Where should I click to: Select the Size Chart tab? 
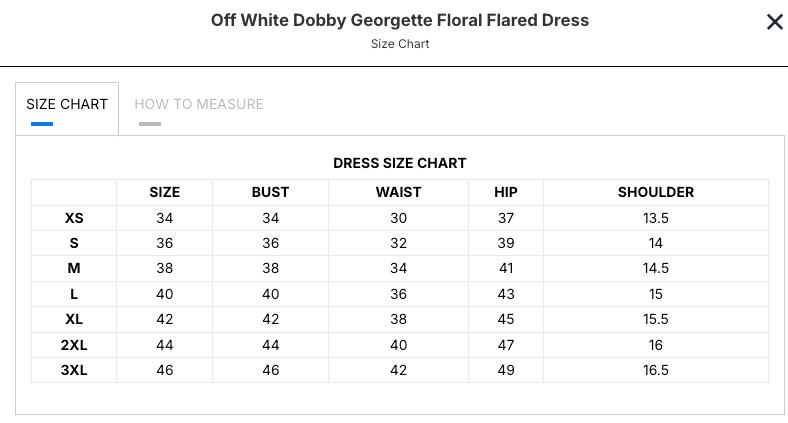coord(67,104)
